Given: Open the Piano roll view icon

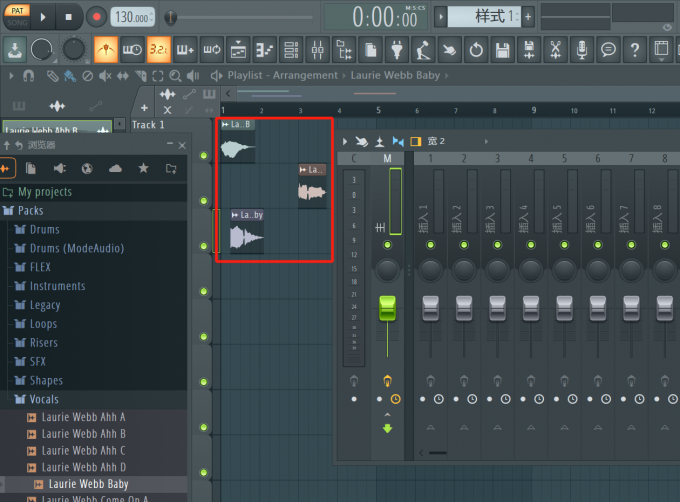Looking at the screenshot, I should click(x=265, y=50).
